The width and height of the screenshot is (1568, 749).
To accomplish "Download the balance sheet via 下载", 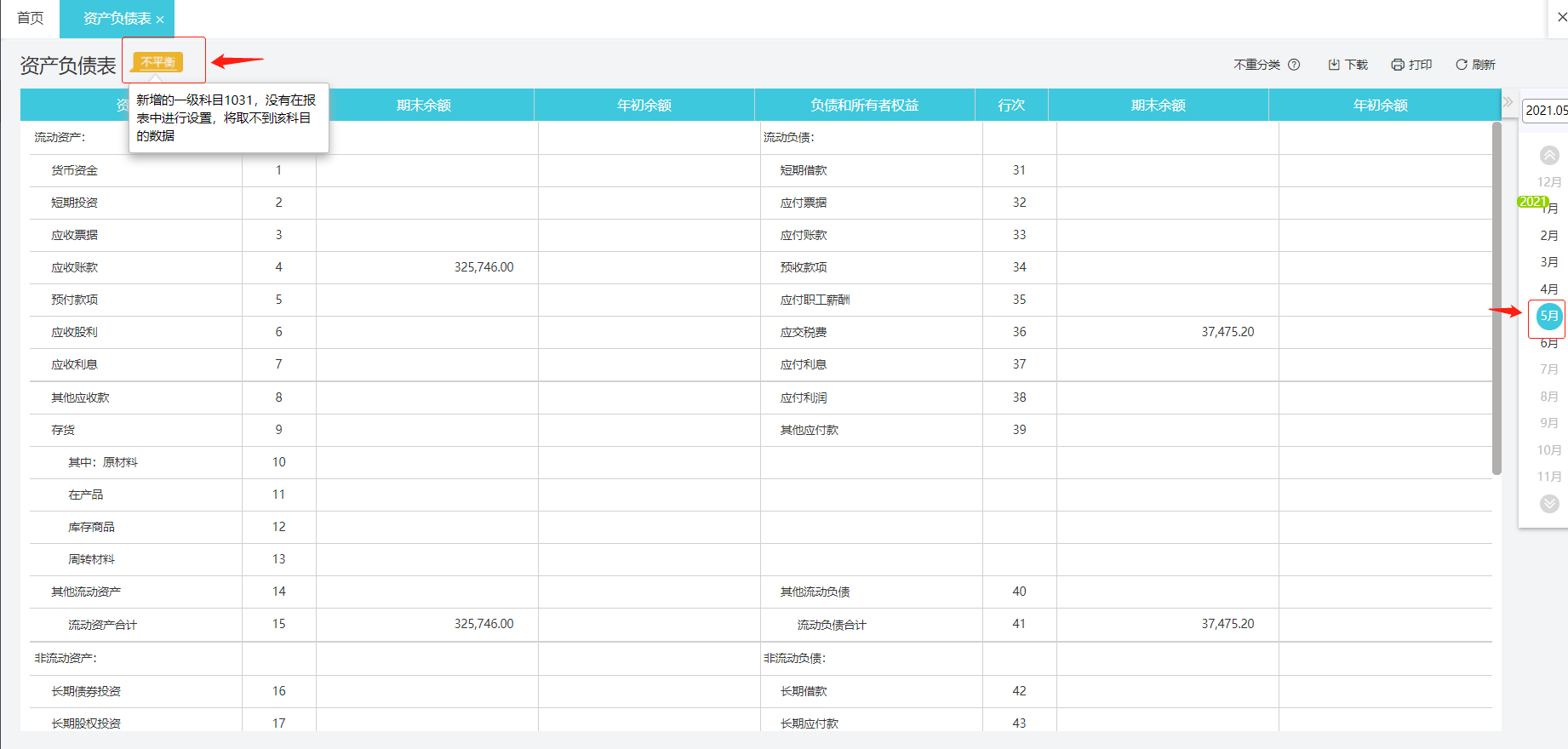I will [1348, 65].
